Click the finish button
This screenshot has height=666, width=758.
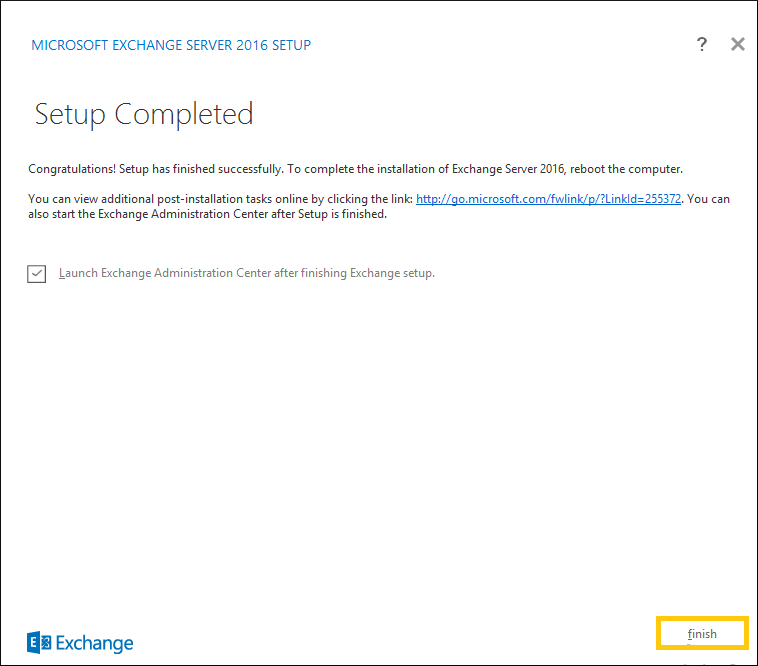(702, 633)
